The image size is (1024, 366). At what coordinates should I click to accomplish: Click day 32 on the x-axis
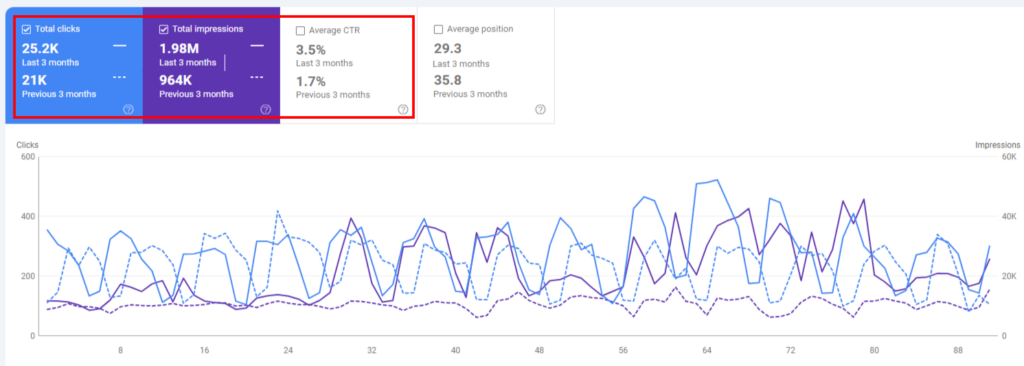372,350
